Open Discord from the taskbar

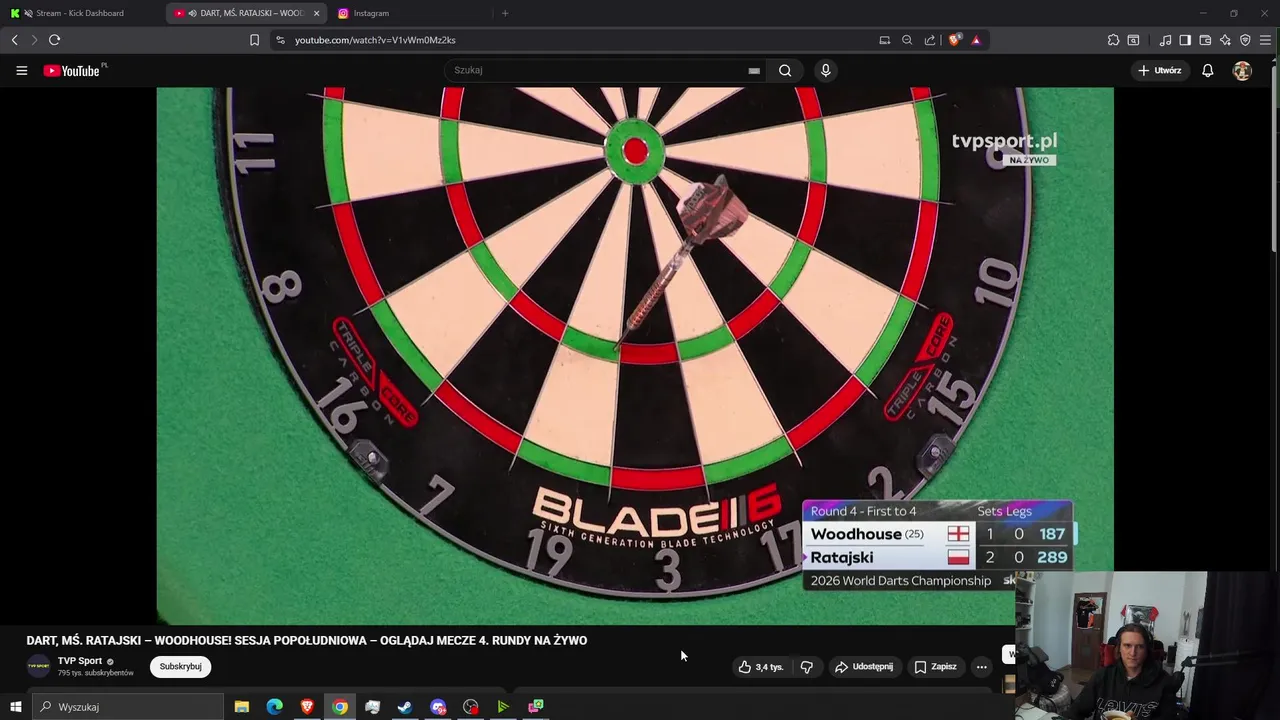pyautogui.click(x=438, y=707)
